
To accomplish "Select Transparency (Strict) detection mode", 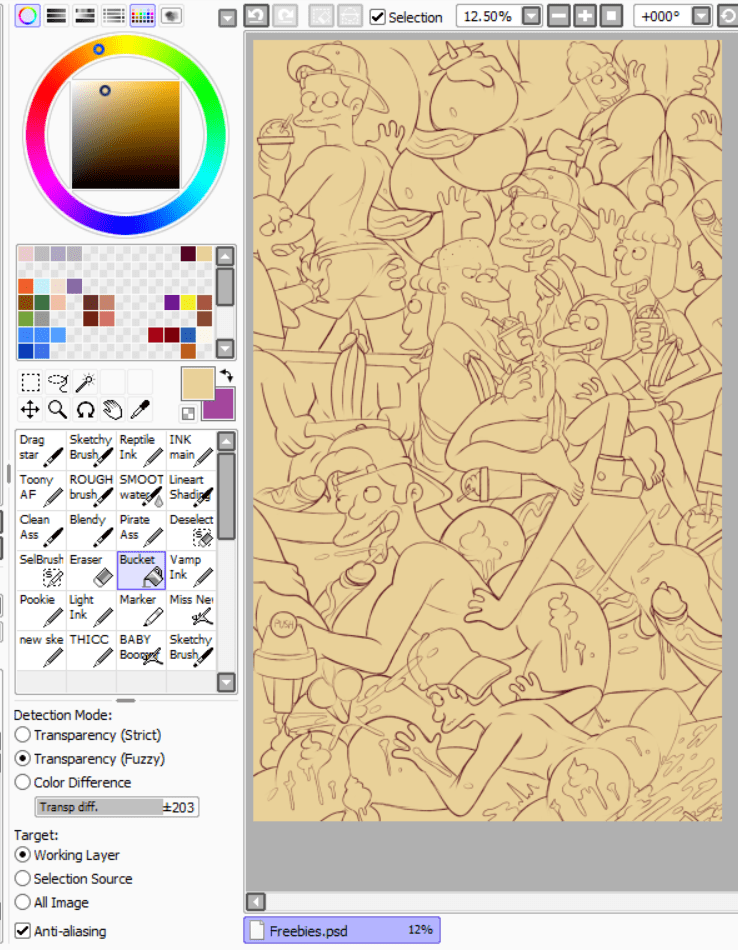I will (23, 735).
